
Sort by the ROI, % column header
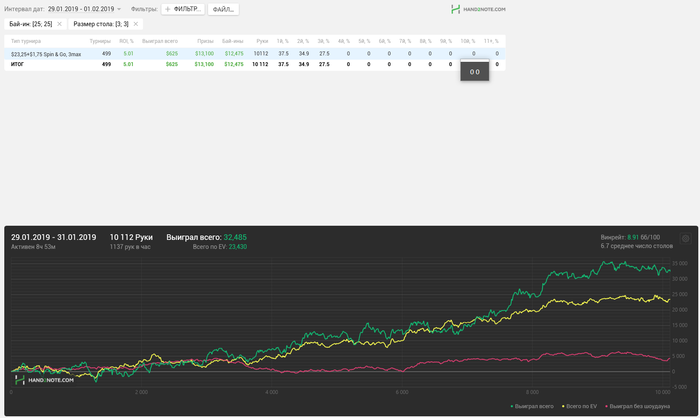tap(126, 41)
